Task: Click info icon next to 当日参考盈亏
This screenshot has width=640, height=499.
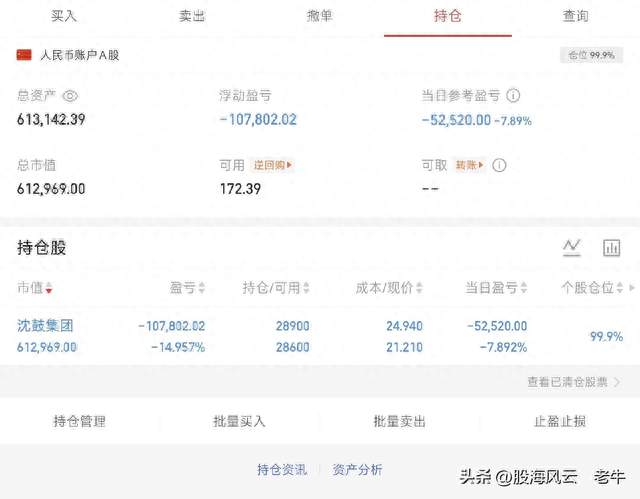Action: [x=513, y=95]
